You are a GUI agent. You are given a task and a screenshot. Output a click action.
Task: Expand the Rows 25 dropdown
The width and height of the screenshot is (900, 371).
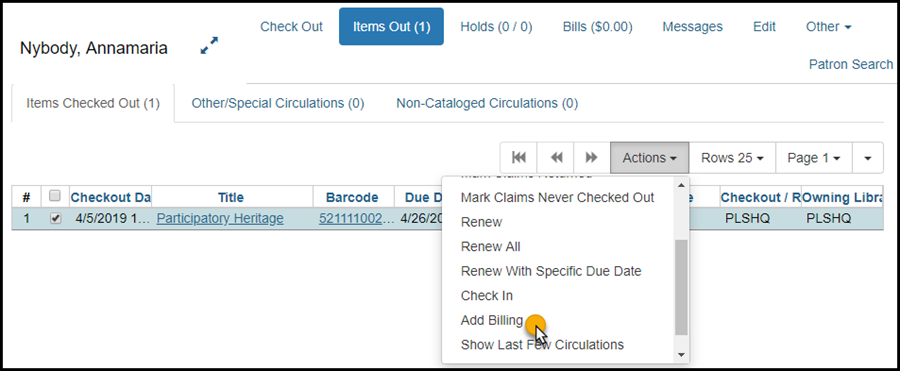click(x=732, y=157)
